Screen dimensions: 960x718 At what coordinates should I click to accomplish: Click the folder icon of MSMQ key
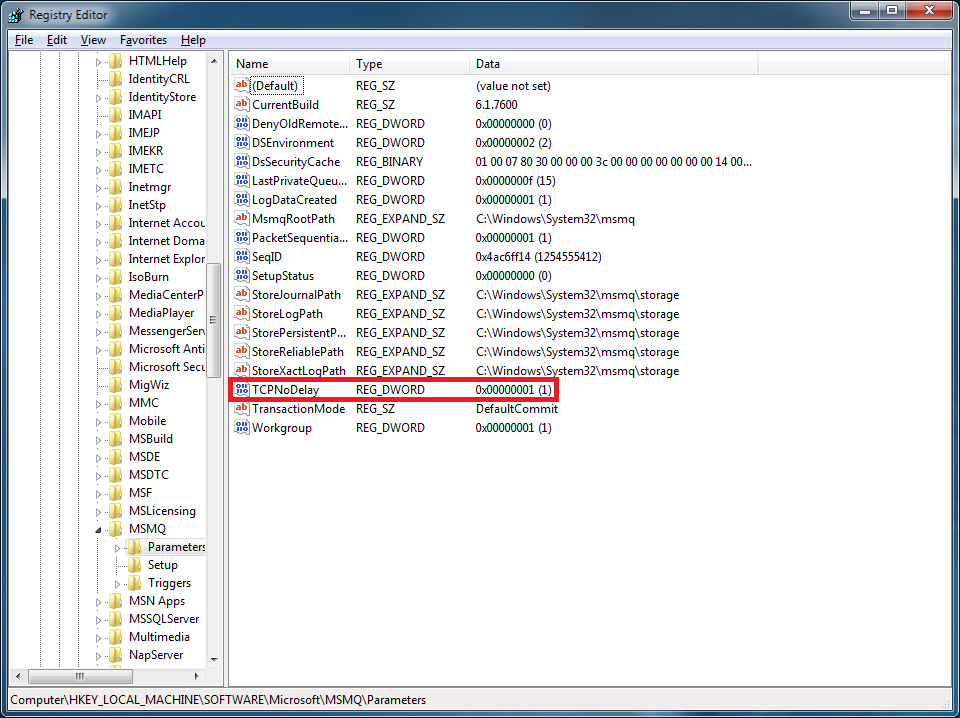point(115,529)
